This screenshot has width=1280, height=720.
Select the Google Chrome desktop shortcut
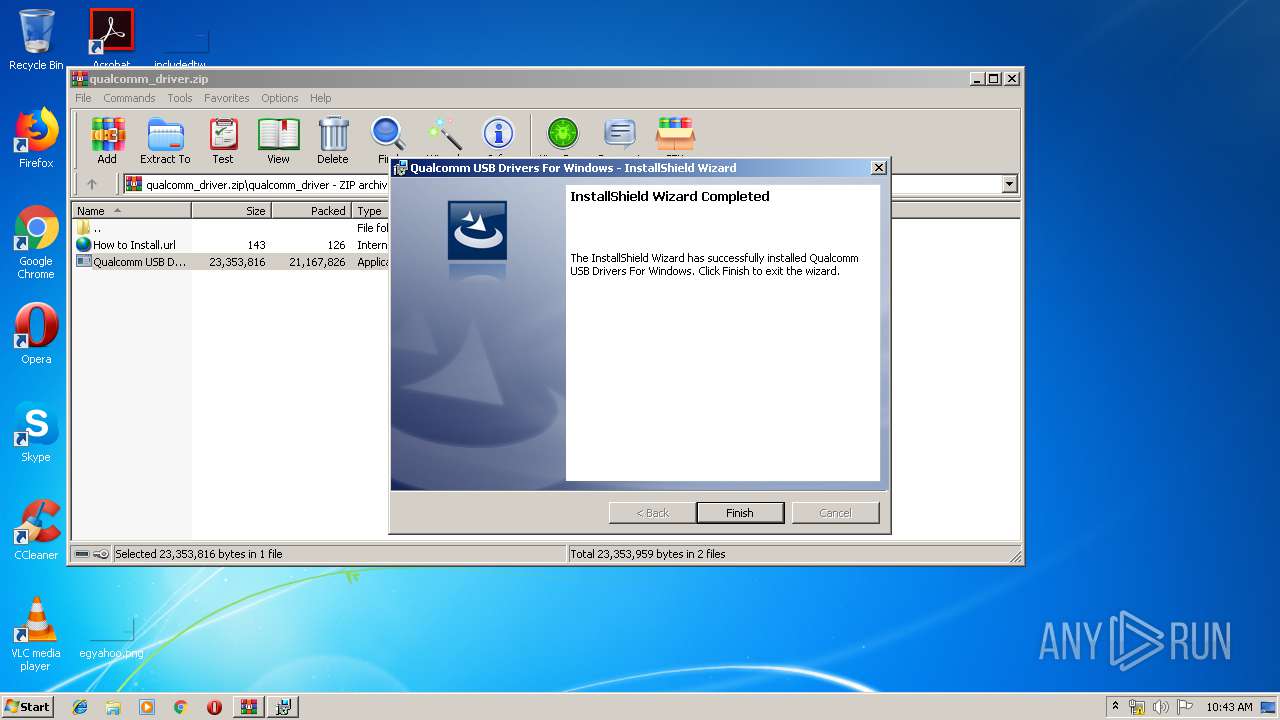(x=36, y=243)
